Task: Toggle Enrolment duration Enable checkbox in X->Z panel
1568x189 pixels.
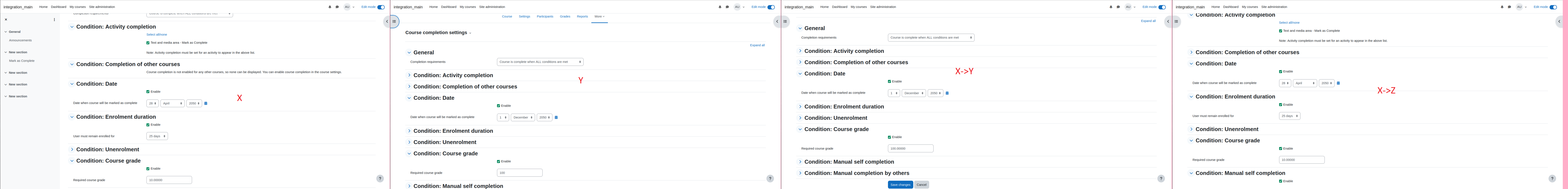Action: pos(1281,105)
